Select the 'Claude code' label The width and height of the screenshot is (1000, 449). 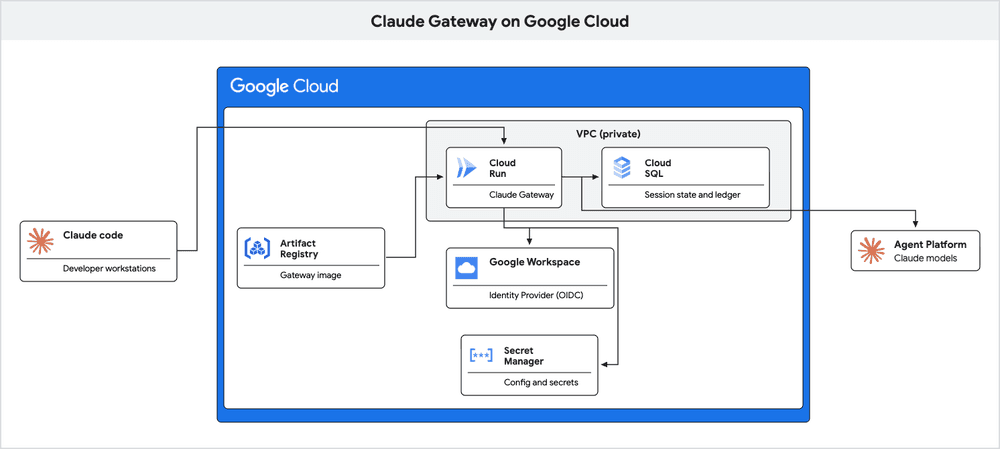click(x=93, y=235)
